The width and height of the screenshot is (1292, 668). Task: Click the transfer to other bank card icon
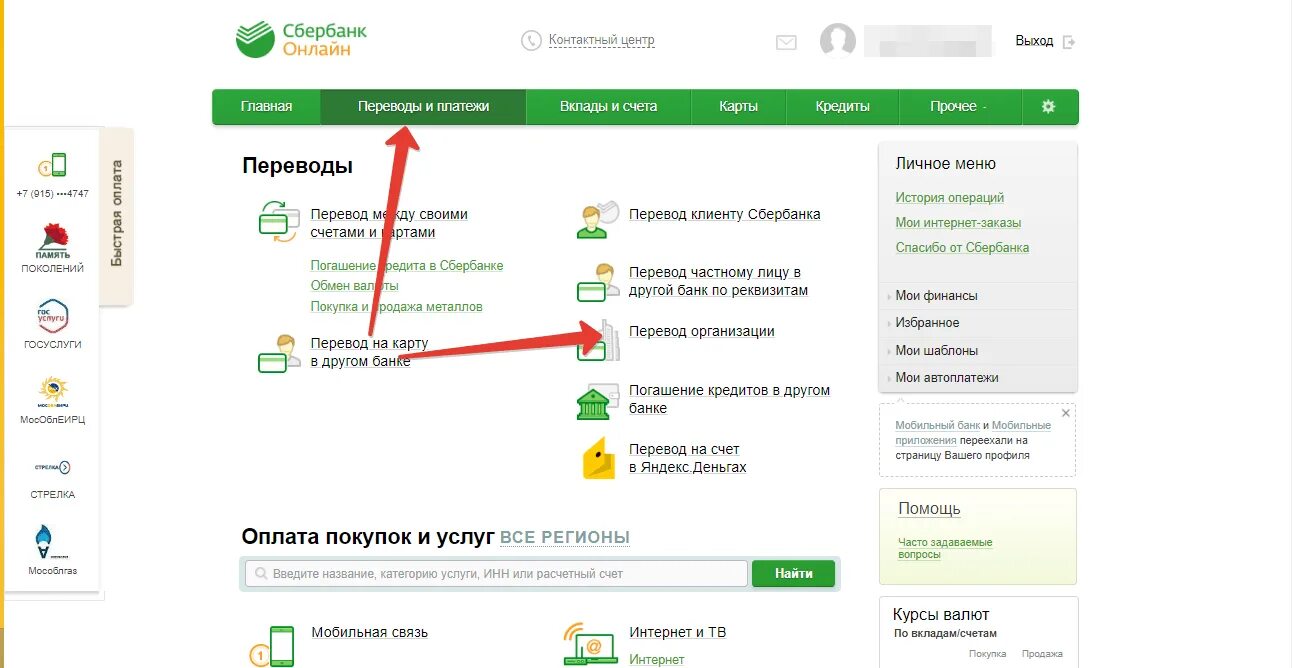tap(278, 353)
